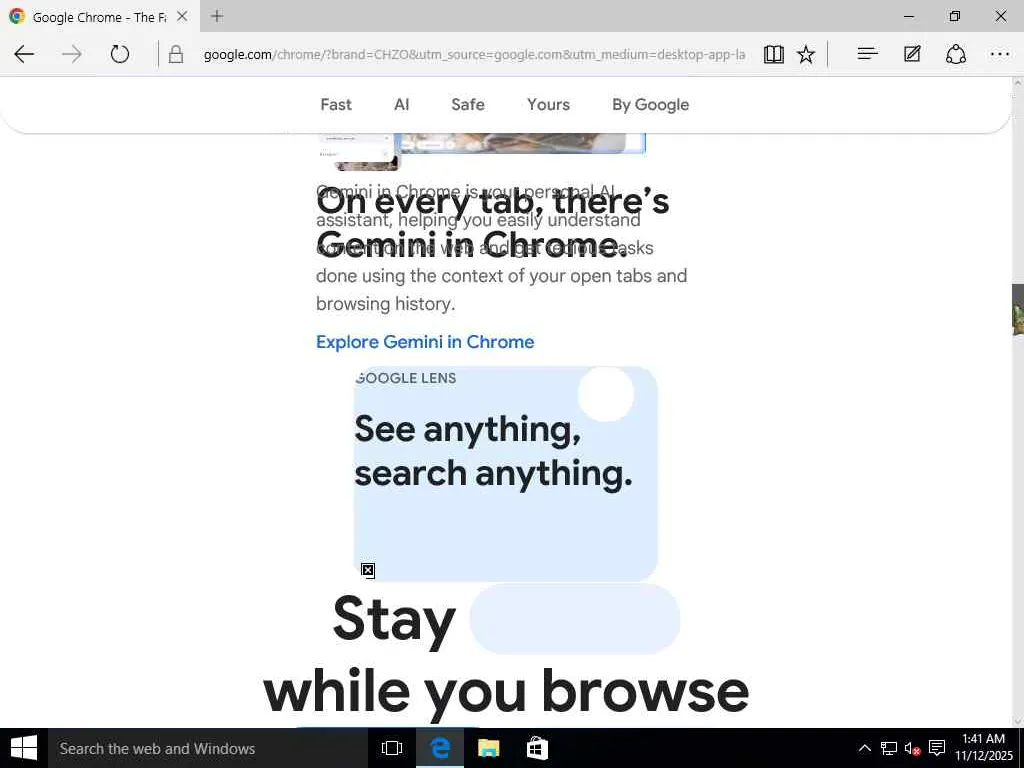Click the Edge icon on taskbar
The height and width of the screenshot is (768, 1024).
440,748
